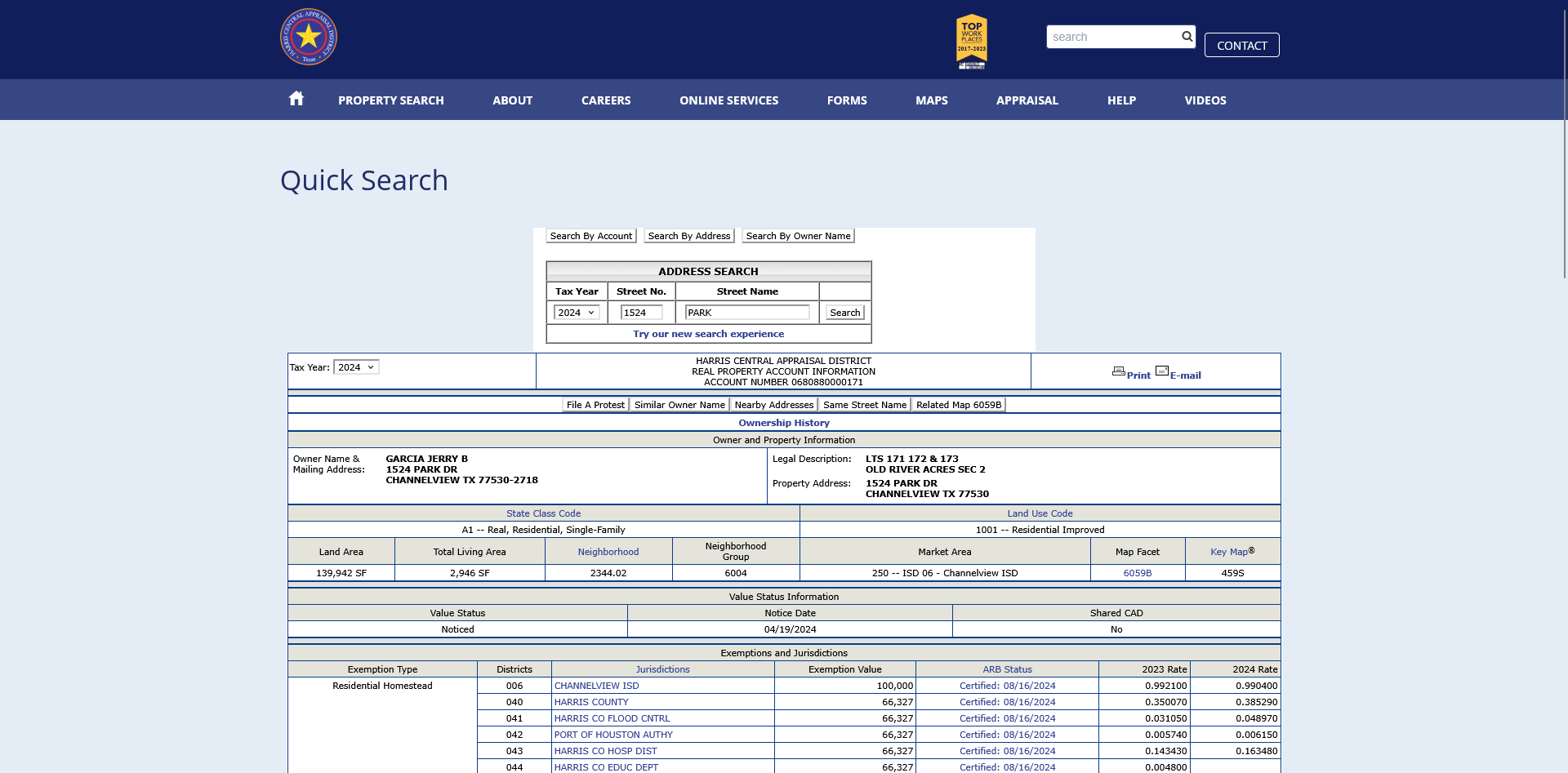Screen dimensions: 1568x773
Task: Click the File A Protest button
Action: (595, 405)
